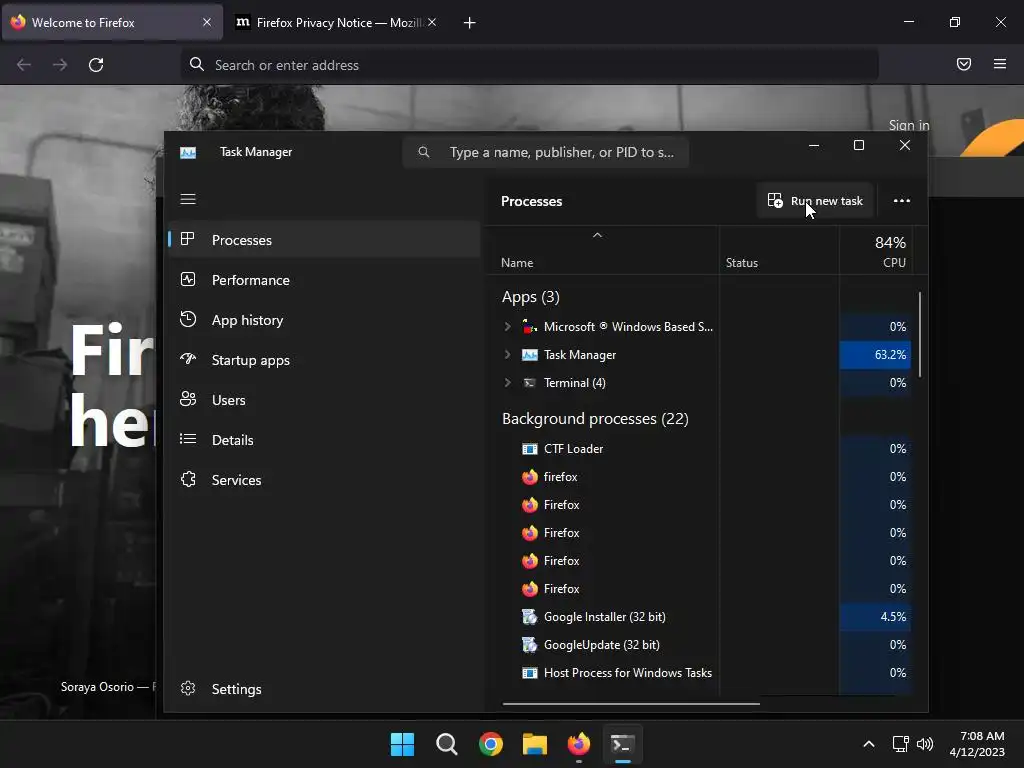Open the Users page

[325, 400]
